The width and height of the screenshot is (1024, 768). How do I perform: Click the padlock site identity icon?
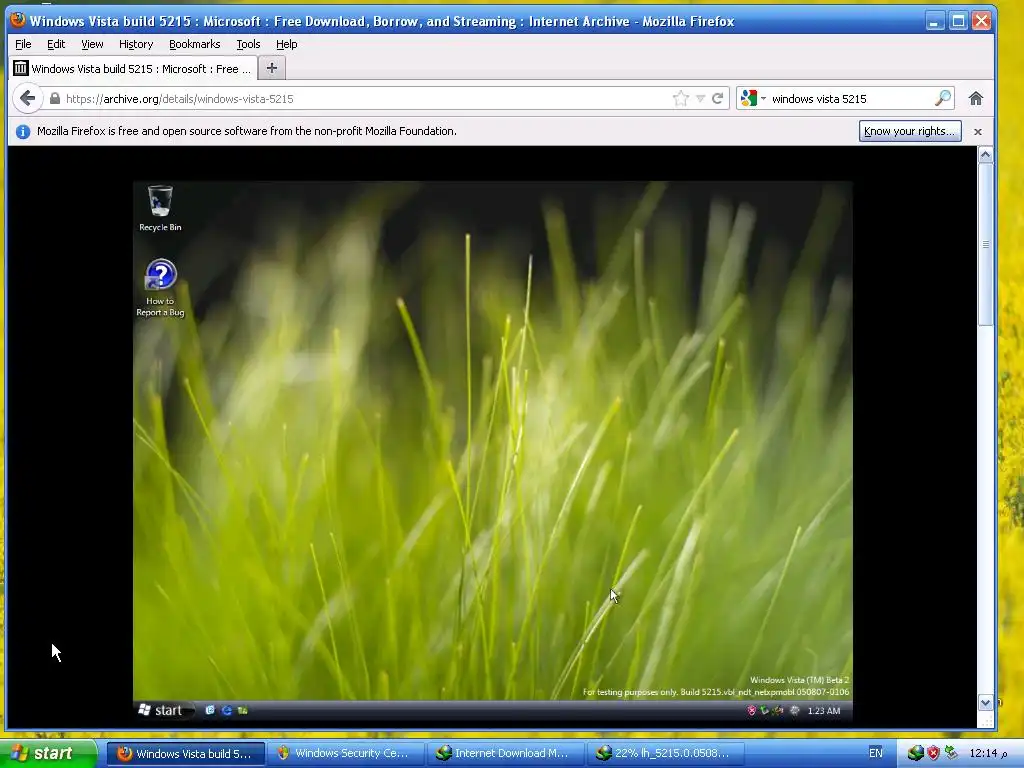pos(55,99)
